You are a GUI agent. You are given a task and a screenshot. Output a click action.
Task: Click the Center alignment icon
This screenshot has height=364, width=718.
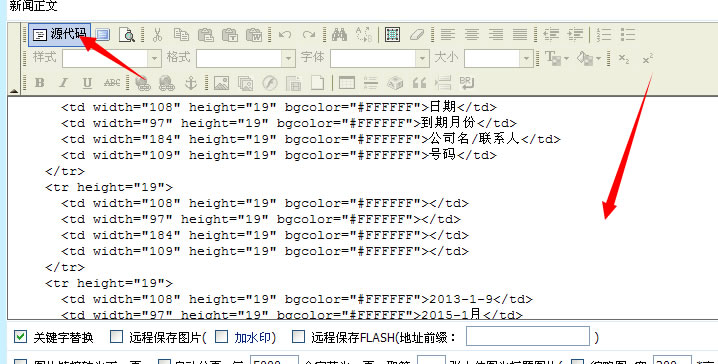[472, 35]
